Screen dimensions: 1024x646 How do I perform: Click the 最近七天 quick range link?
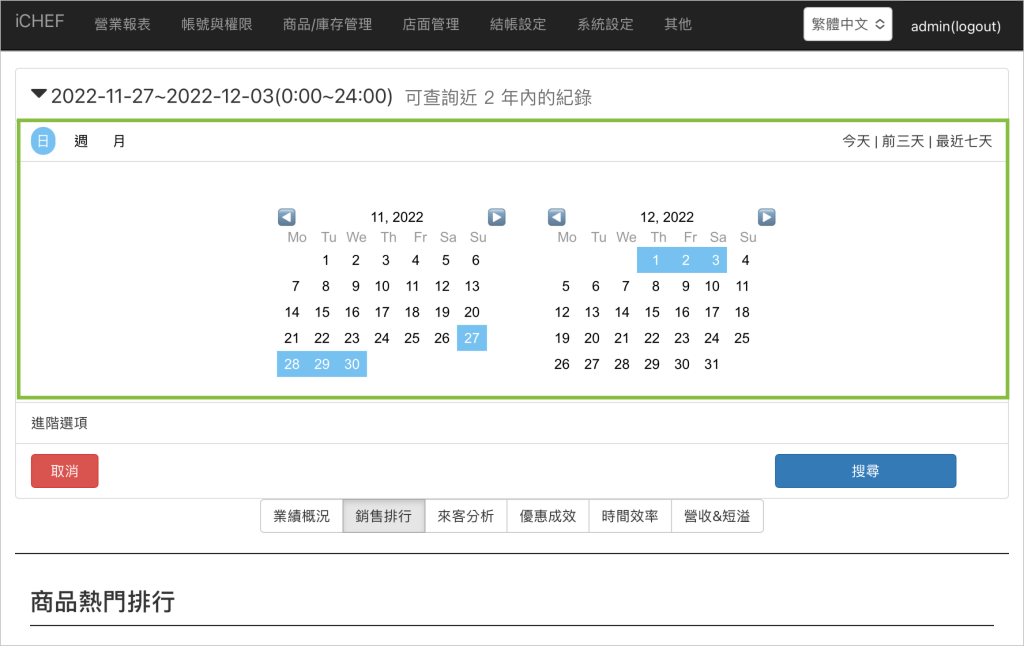(964, 141)
